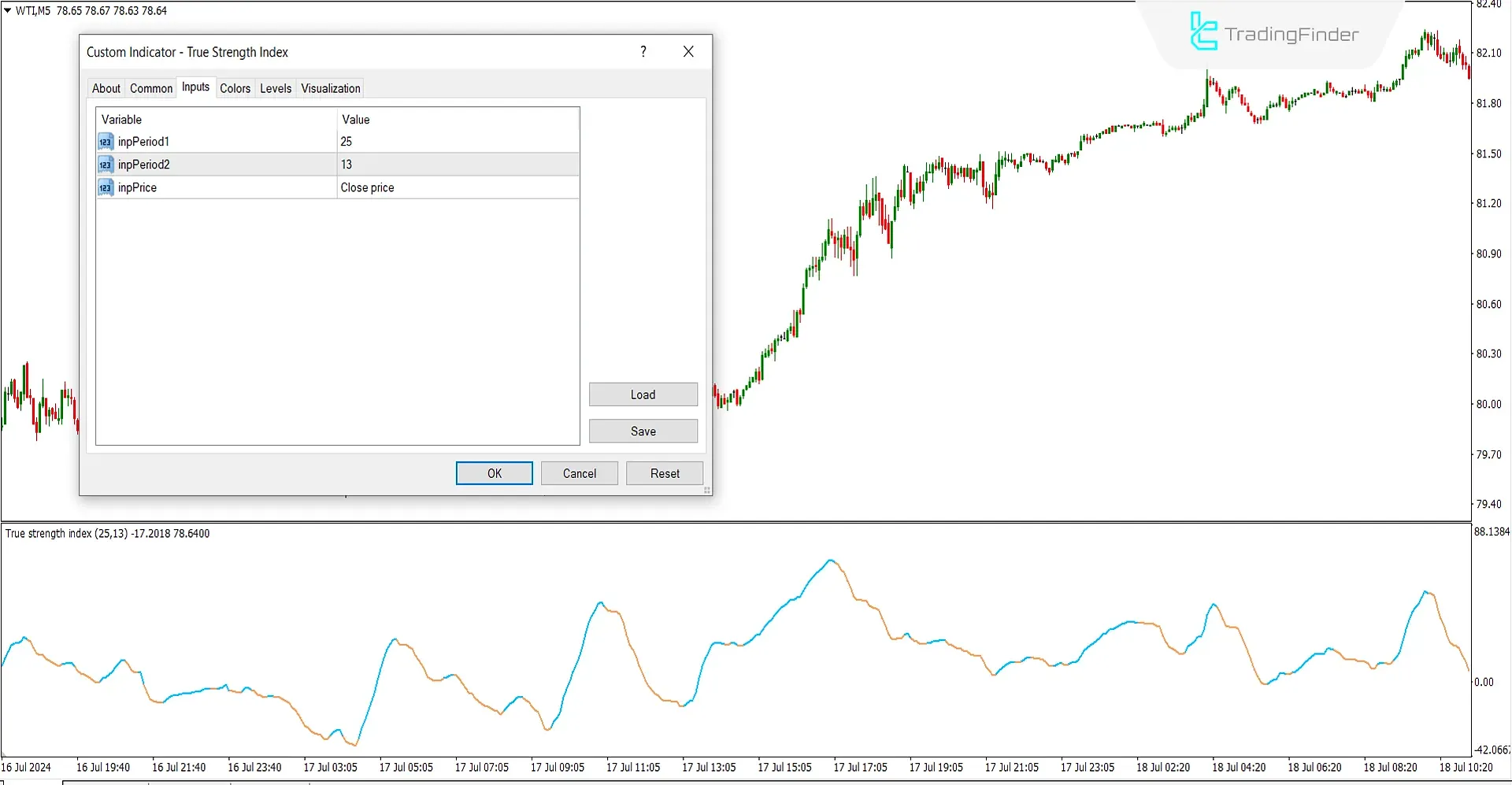
Task: Switch to the Levels tab
Action: coord(276,88)
